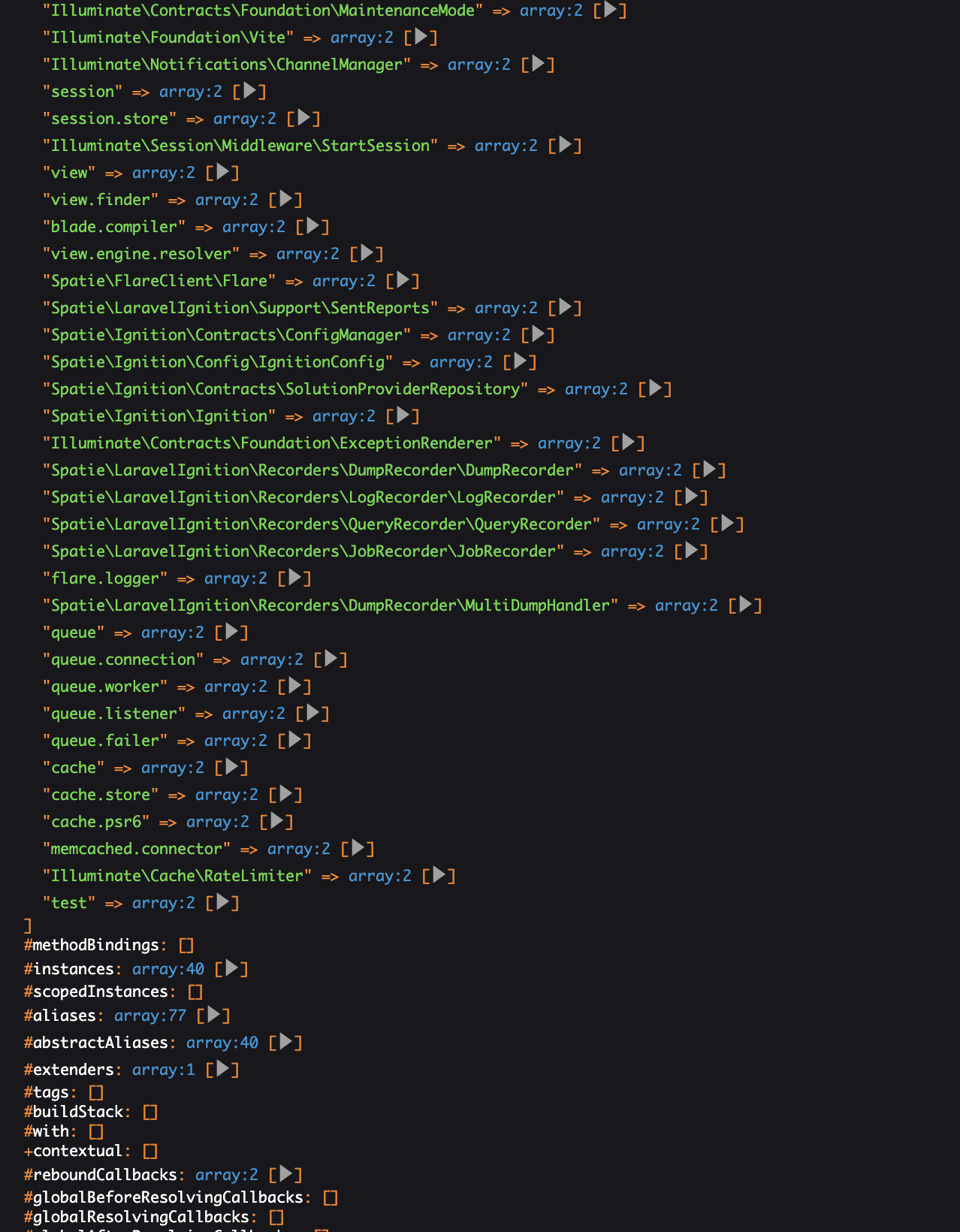
Task: Expand the Contracts\ConfigManager array
Action: point(539,335)
